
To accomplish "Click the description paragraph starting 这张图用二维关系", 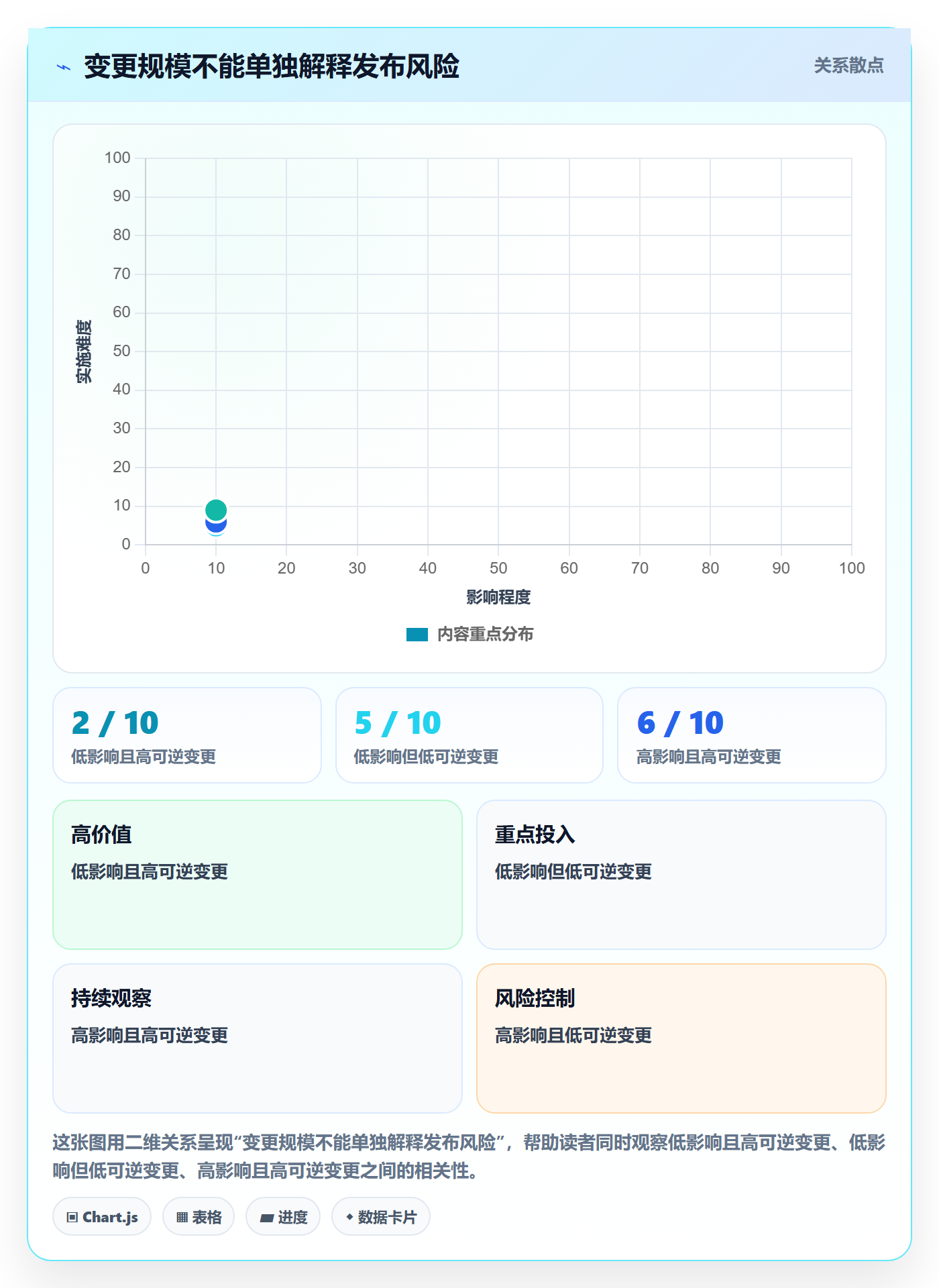I will point(469,1157).
